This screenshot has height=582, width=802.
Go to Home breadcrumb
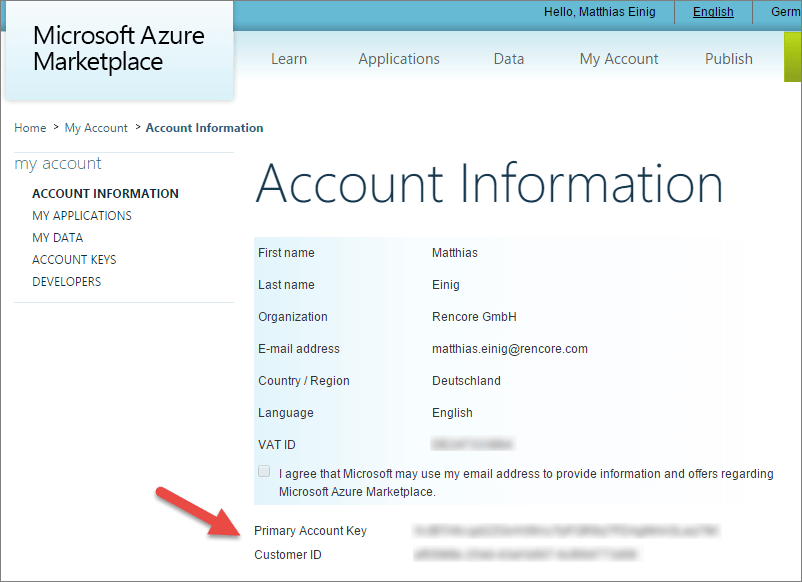pos(30,128)
